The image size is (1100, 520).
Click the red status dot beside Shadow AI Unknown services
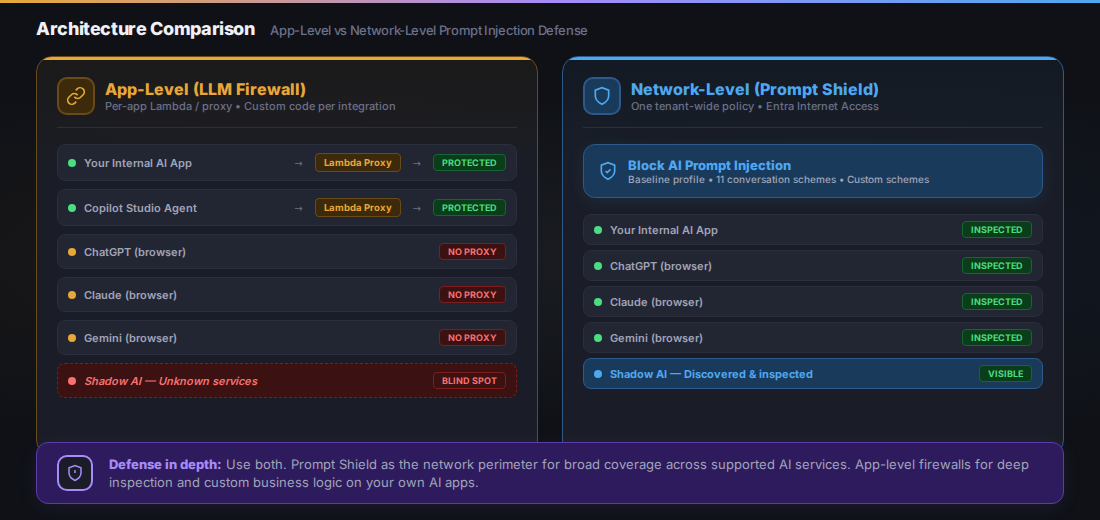click(72, 381)
